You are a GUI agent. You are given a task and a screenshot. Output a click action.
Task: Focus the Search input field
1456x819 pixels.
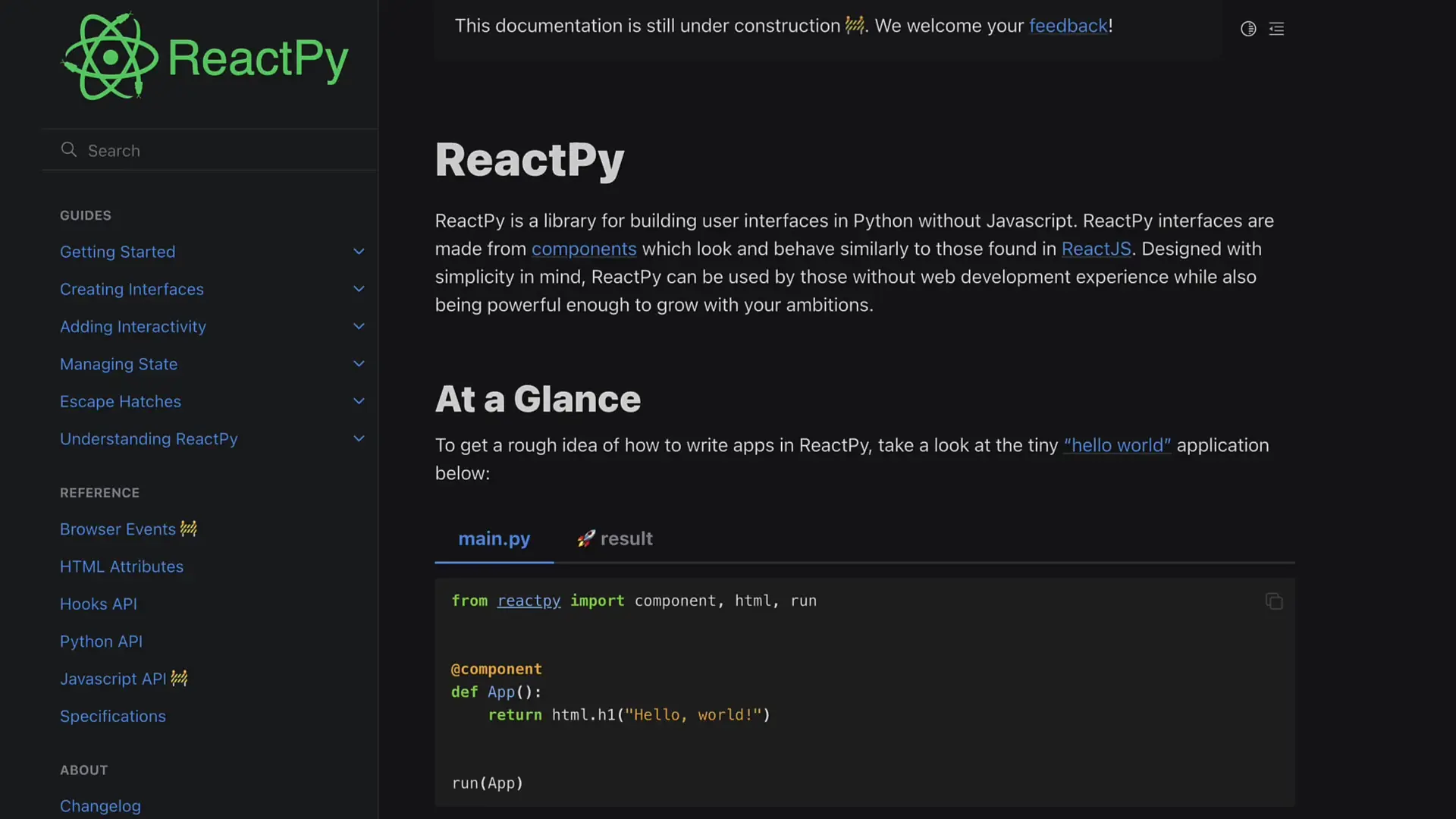pyautogui.click(x=210, y=150)
